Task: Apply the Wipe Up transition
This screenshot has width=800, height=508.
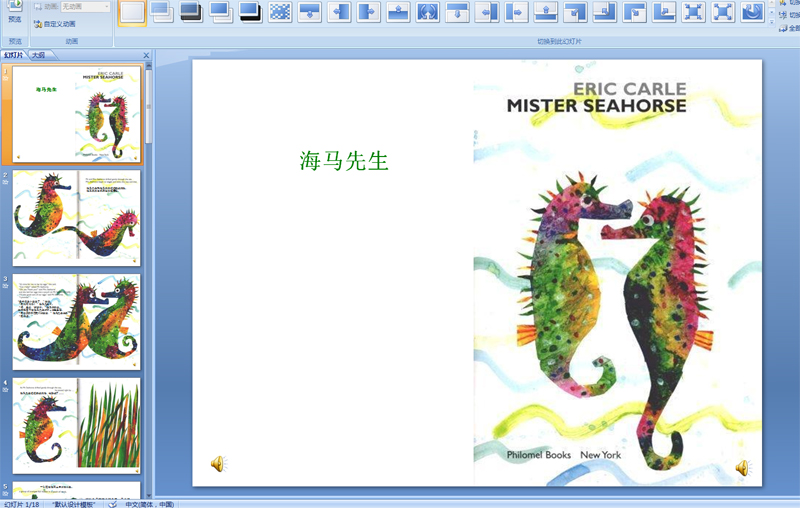Action: (398, 12)
